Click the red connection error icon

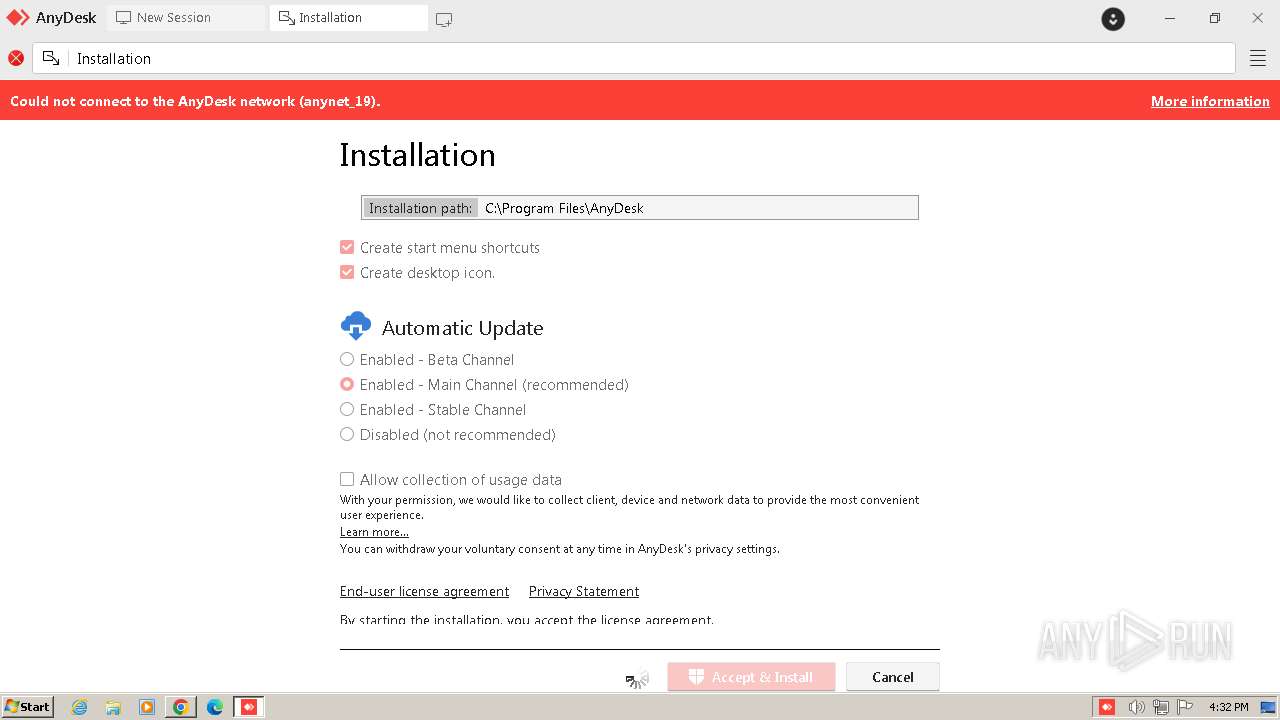(x=16, y=58)
